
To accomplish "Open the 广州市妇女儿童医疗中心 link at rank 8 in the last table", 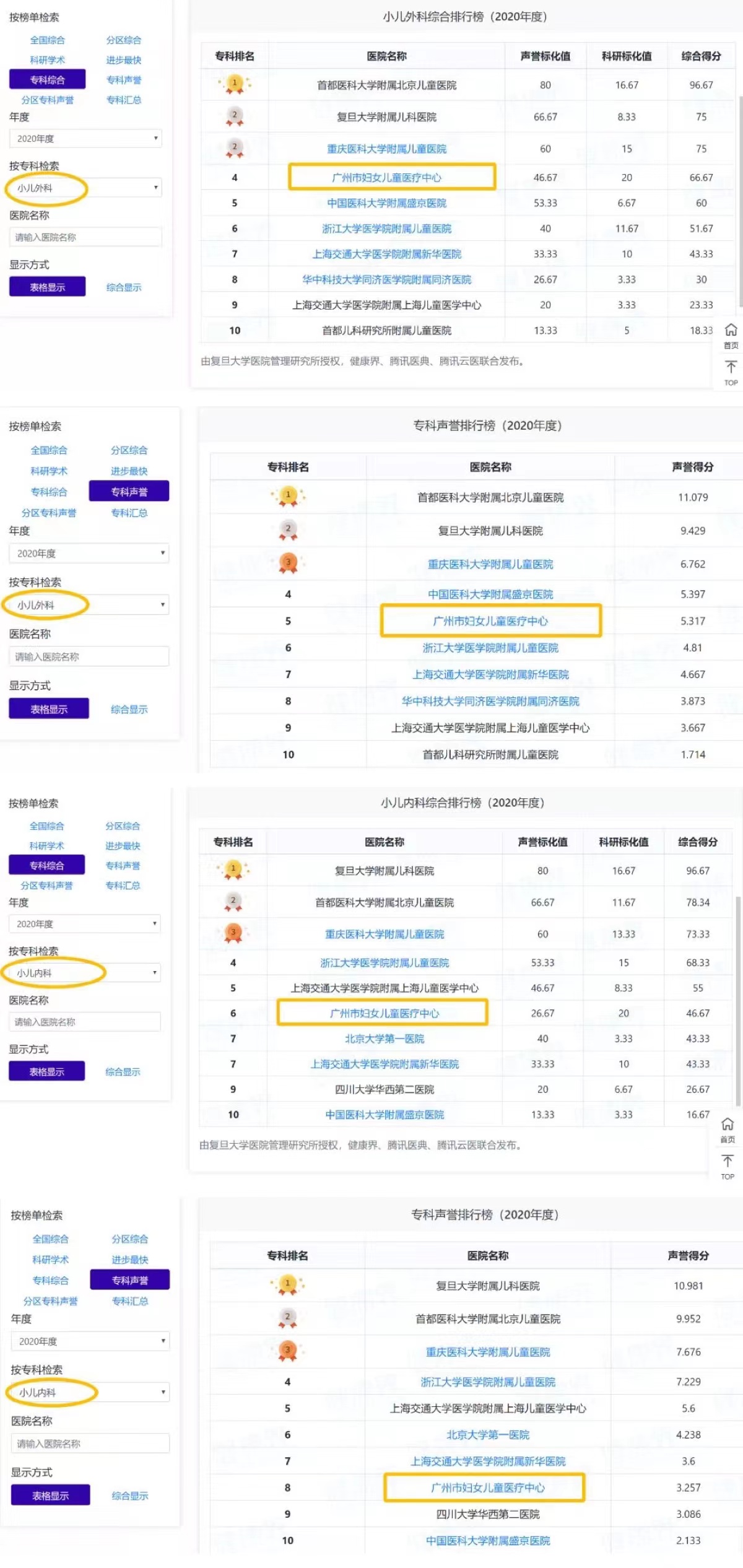I will point(488,1487).
